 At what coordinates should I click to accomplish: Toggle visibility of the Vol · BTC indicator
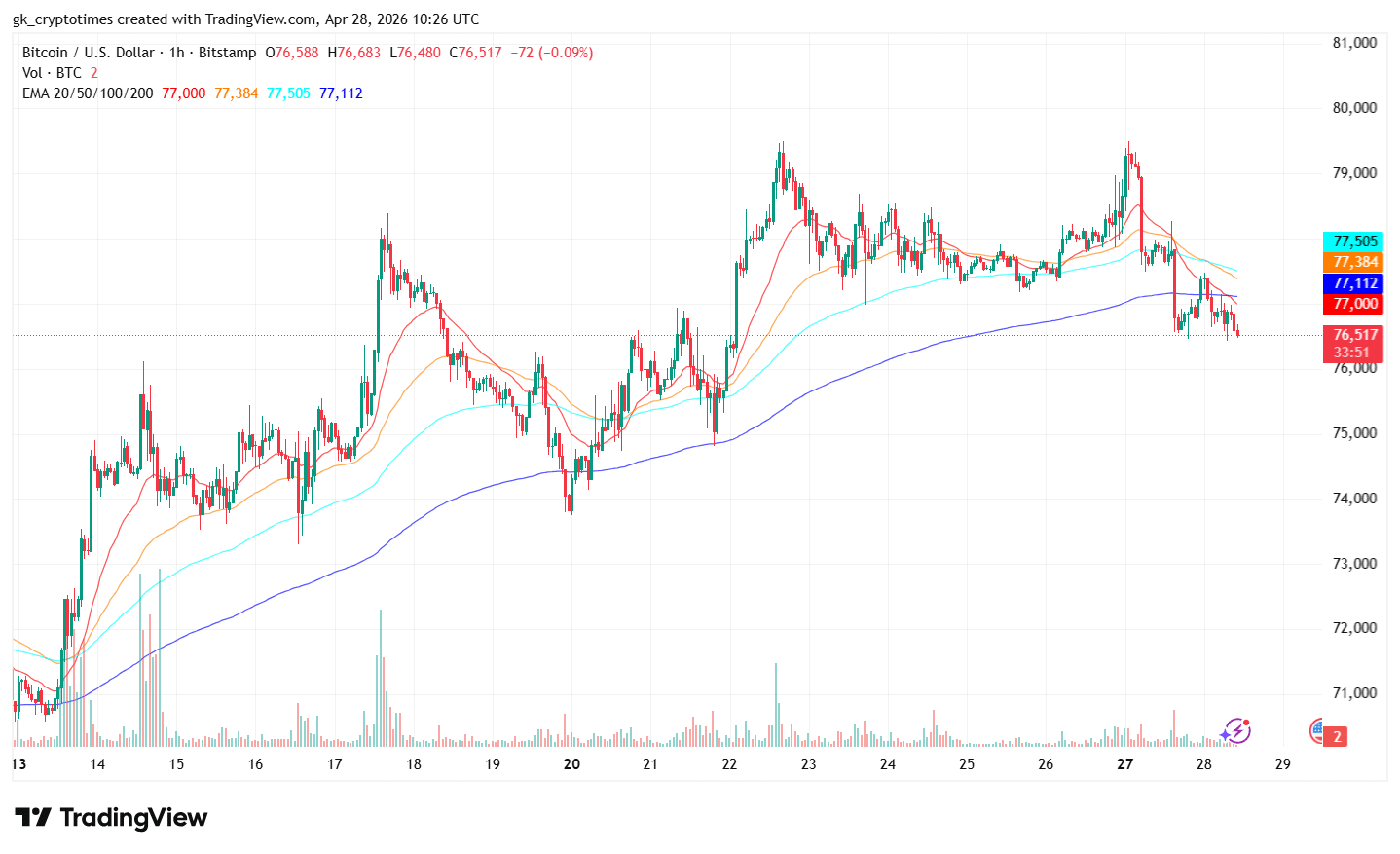click(x=51, y=73)
